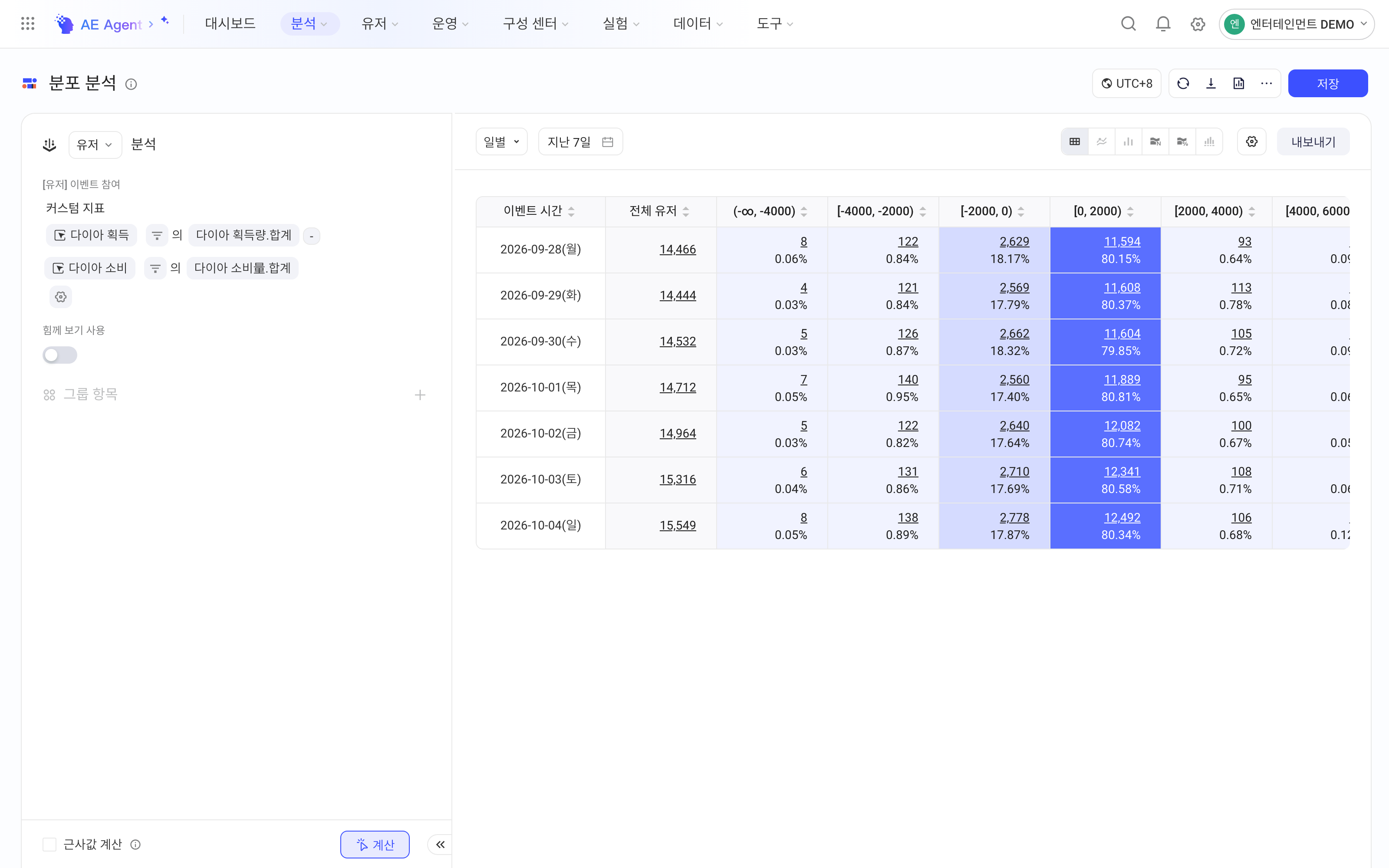Enable the 근사값 계산 checkbox
Viewport: 1389px width, 868px height.
tap(50, 845)
